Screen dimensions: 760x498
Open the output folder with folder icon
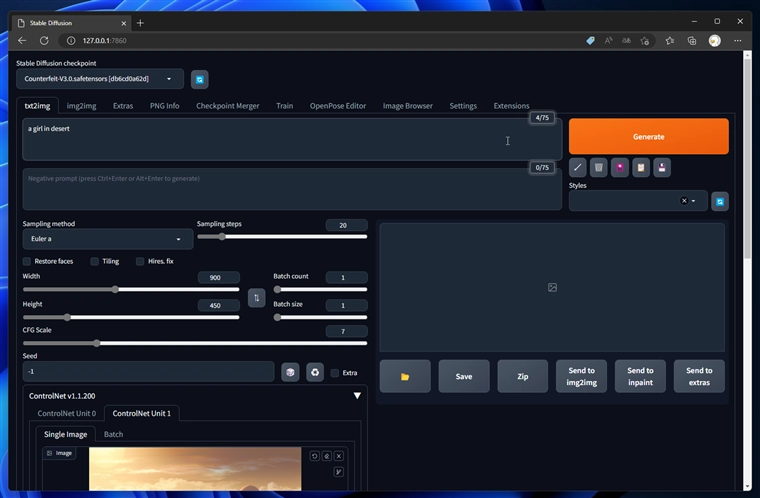pos(405,376)
